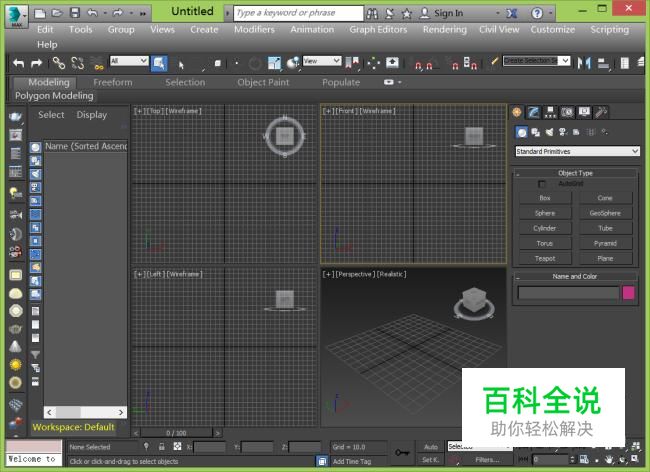Click the Teapot primitive button
This screenshot has height=472, width=650.
tap(545, 258)
